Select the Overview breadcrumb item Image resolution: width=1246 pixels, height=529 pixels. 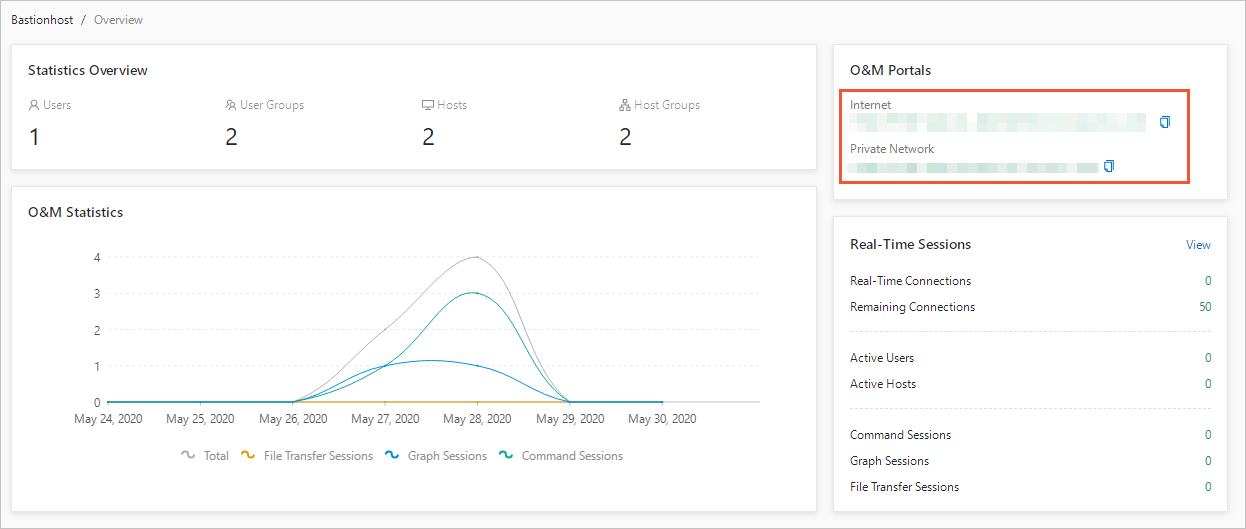point(118,20)
